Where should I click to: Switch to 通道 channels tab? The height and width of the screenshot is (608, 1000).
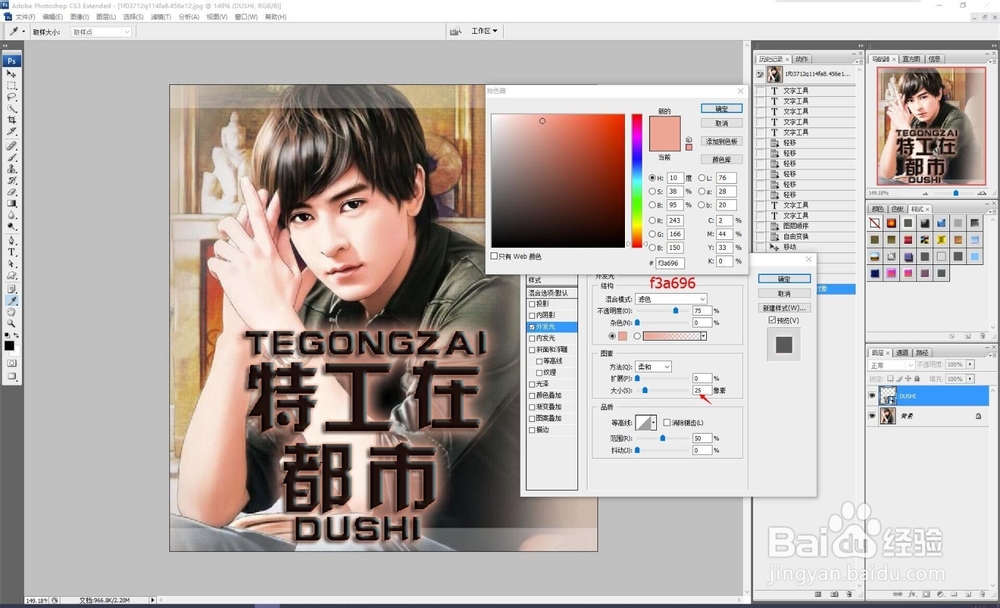point(901,352)
